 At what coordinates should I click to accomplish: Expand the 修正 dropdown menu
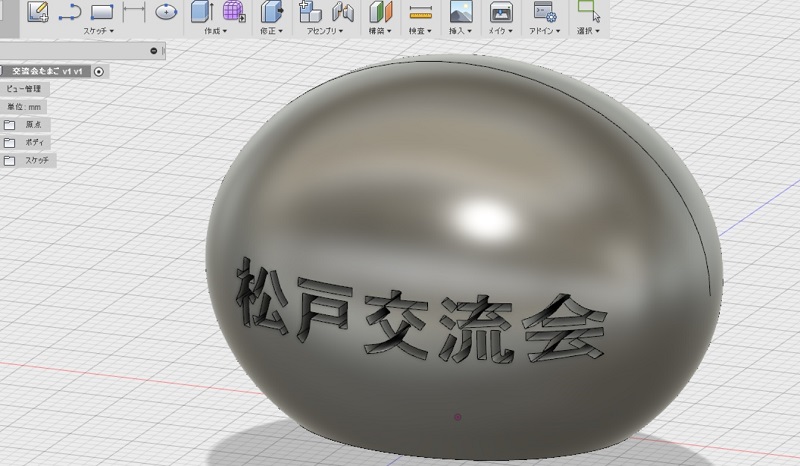coord(271,31)
